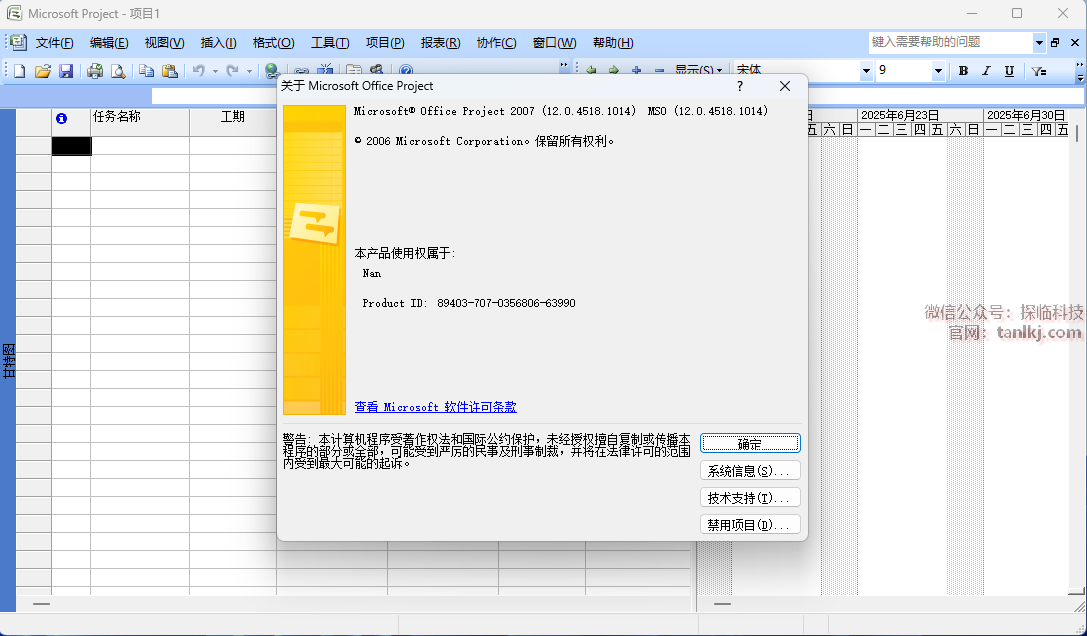Click the 确定 button in About dialog
1087x636 pixels.
pos(750,443)
